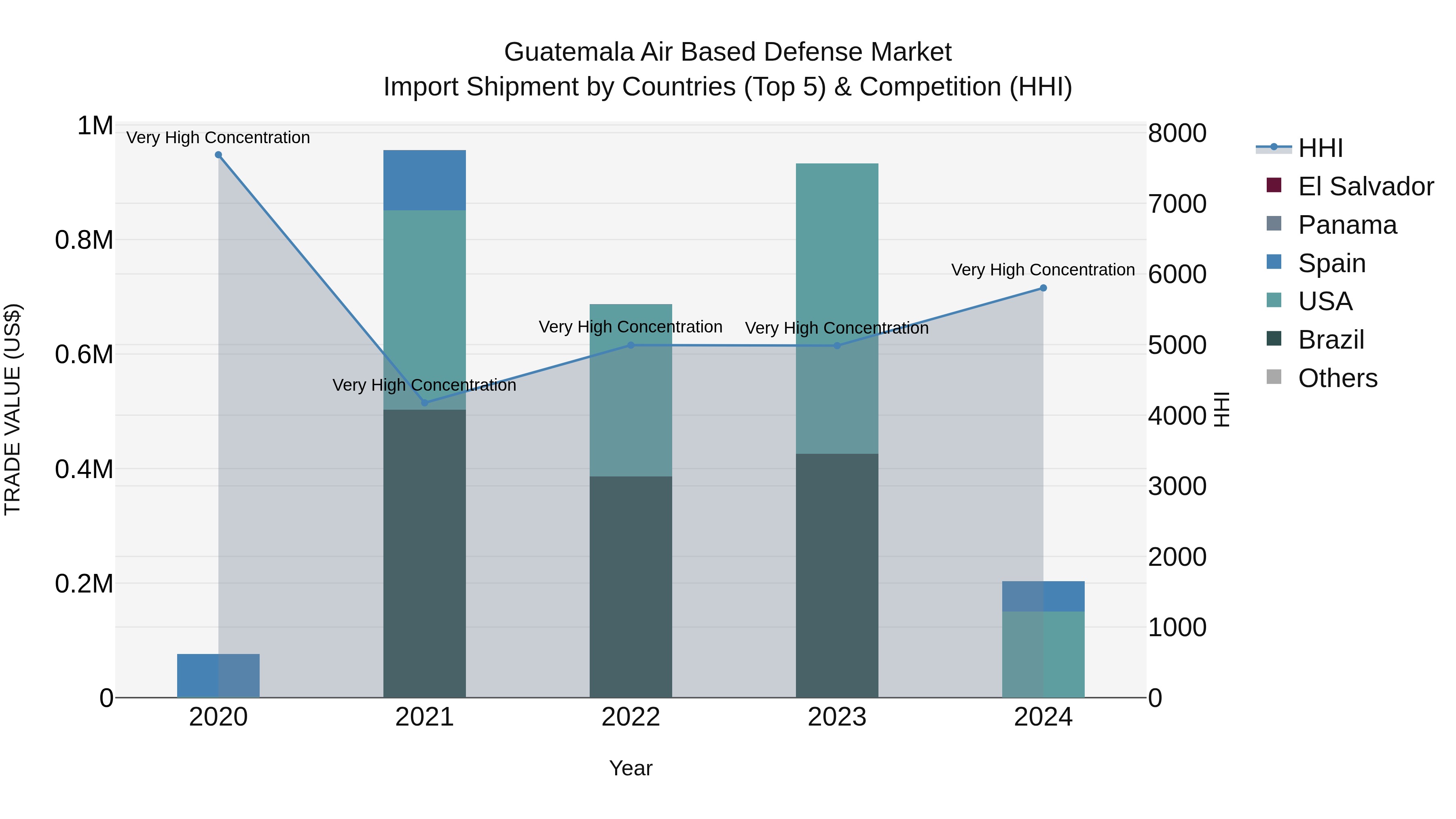The image size is (1456, 819).
Task: Toggle the El Salvador legend entry
Action: tap(1350, 186)
